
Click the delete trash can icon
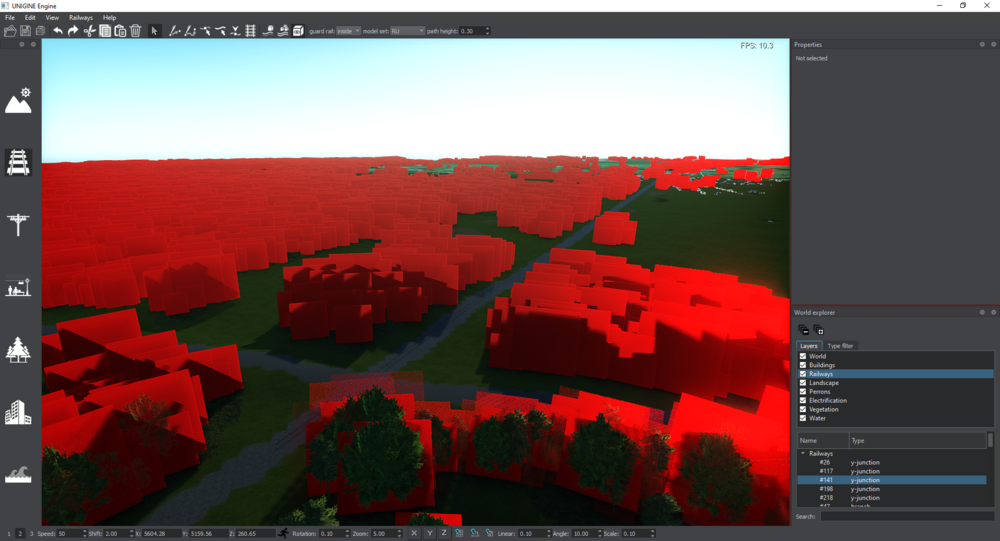coord(136,31)
